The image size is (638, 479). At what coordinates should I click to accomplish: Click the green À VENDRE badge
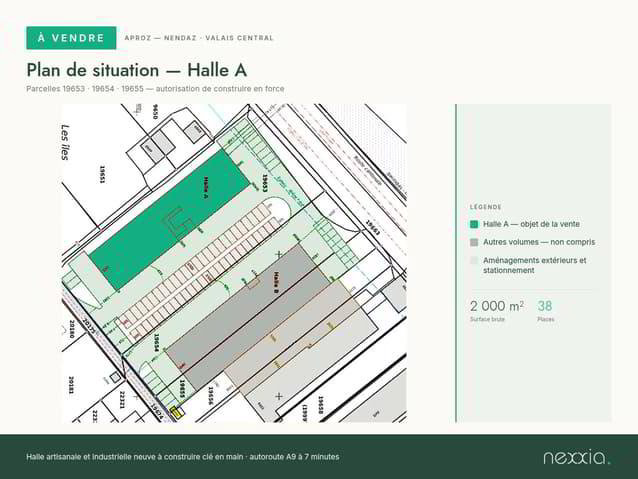tap(71, 38)
